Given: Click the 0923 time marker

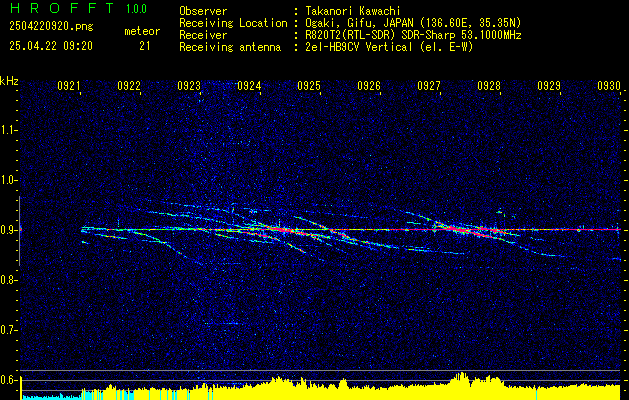Looking at the screenshot, I should pyautogui.click(x=189, y=85).
